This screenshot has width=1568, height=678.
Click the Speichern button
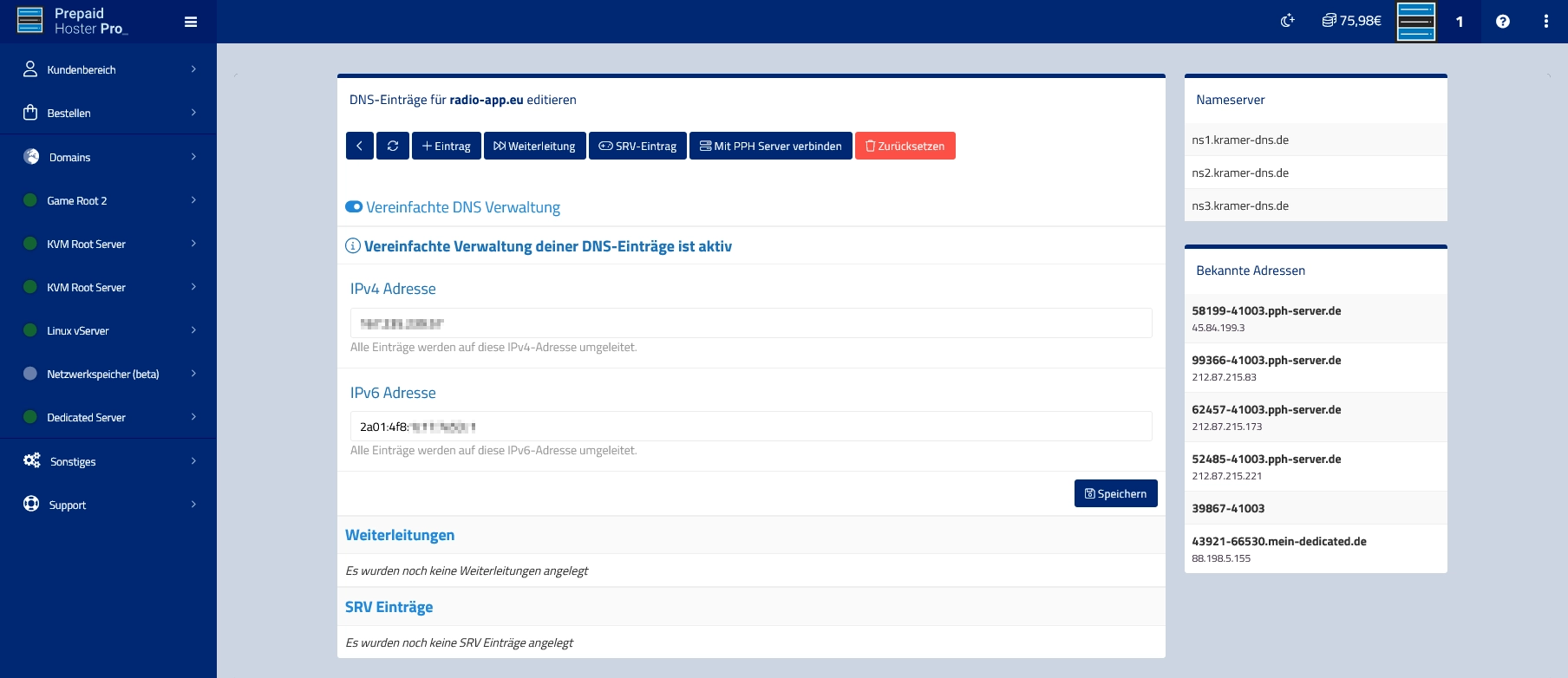pyautogui.click(x=1115, y=493)
